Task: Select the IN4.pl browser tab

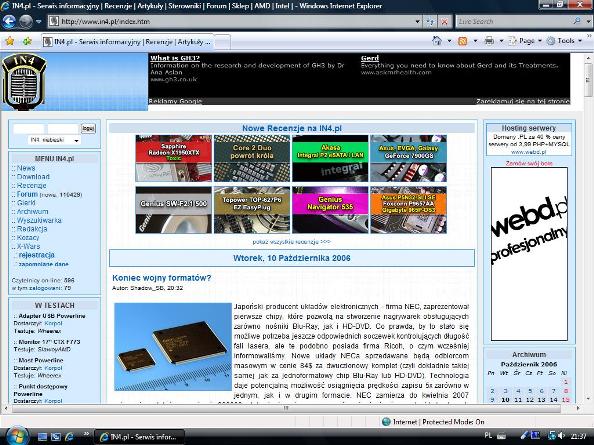Action: click(x=127, y=42)
